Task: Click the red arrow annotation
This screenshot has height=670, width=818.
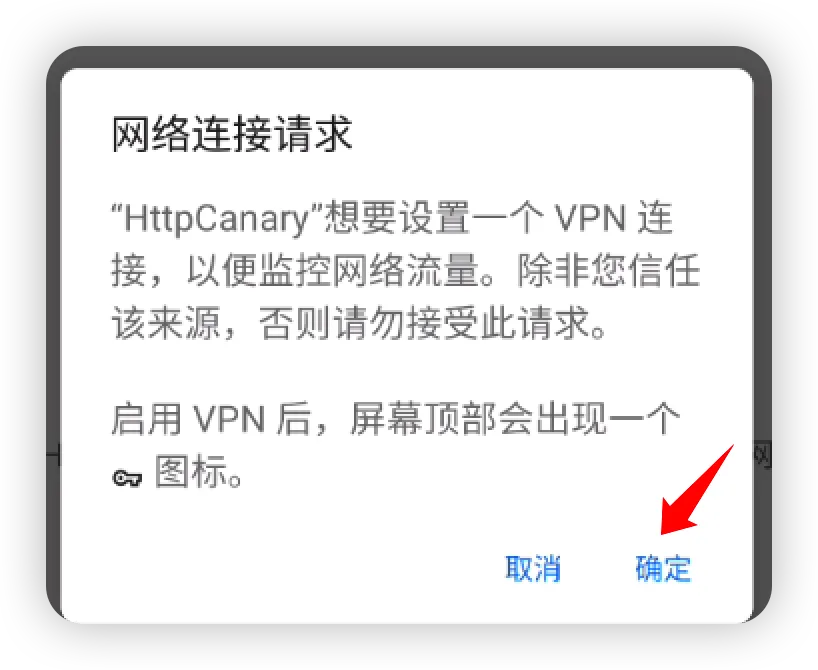Action: (697, 489)
